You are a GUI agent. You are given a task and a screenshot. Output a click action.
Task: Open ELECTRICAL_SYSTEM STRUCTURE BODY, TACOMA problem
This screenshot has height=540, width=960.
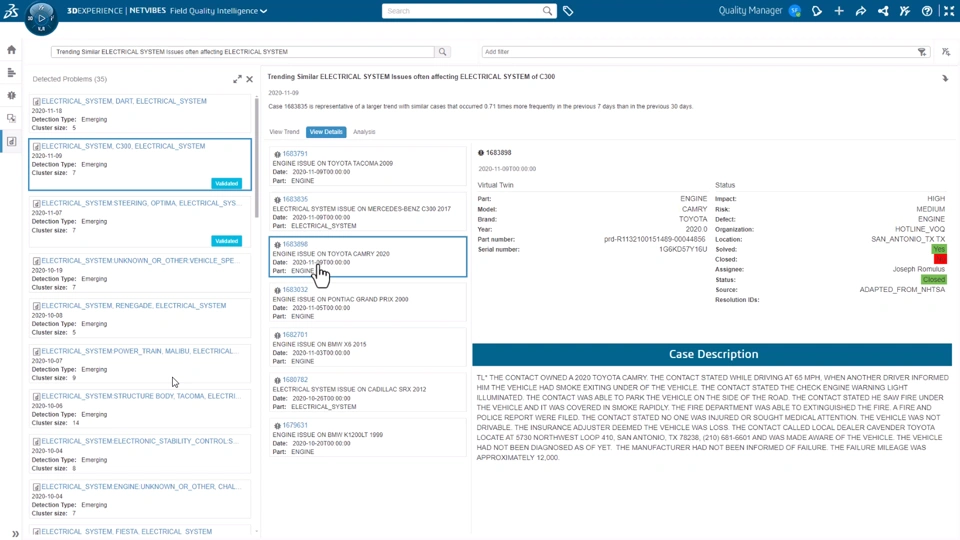140,396
